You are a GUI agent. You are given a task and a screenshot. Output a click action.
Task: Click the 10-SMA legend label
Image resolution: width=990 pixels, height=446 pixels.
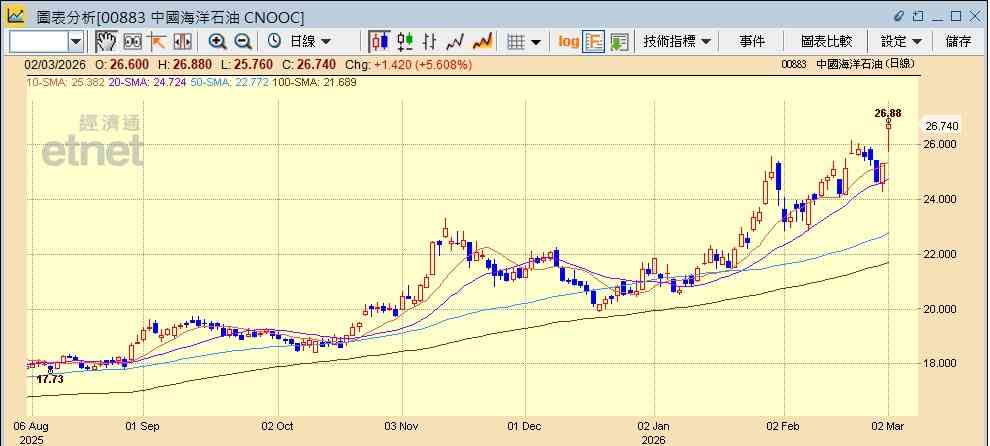tap(64, 82)
